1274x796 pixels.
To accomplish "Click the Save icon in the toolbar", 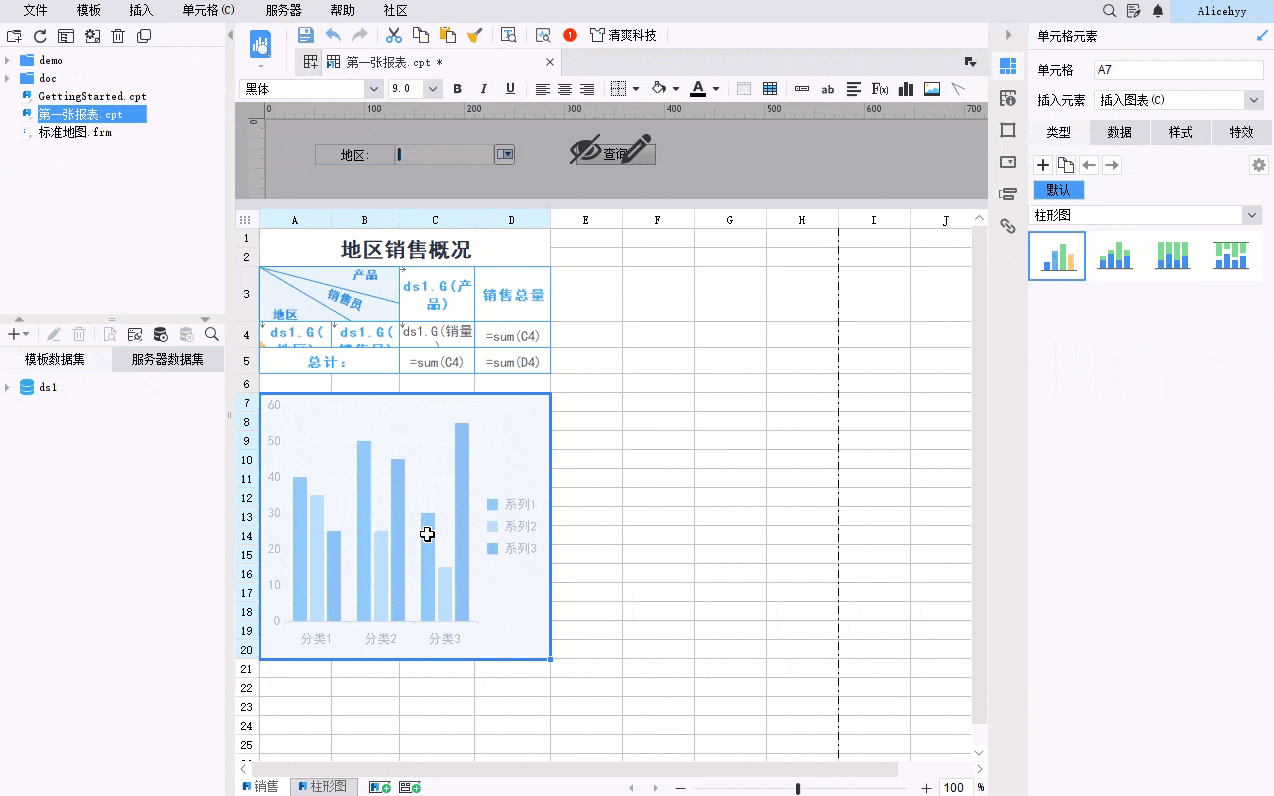I will (306, 35).
